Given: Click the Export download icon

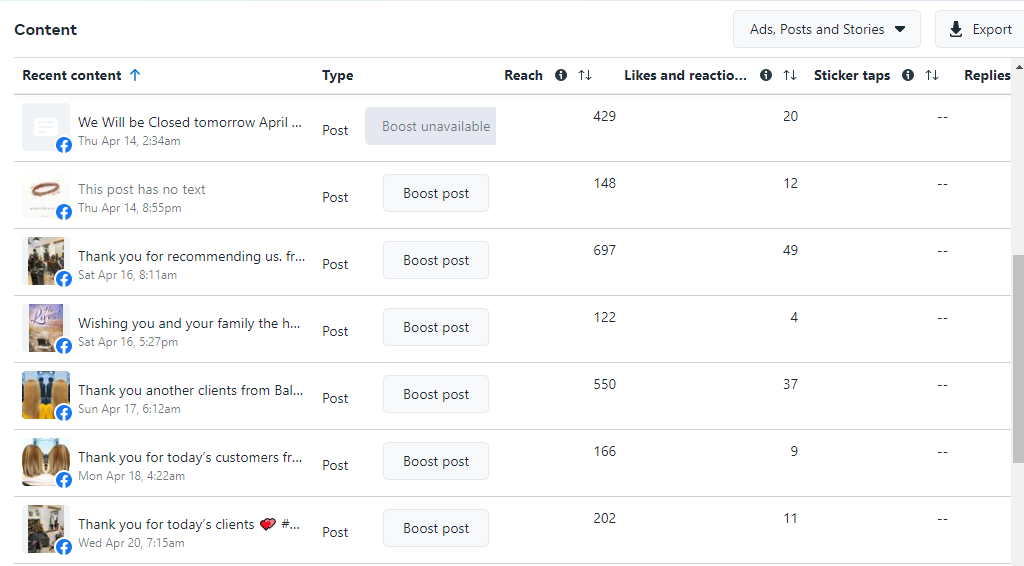Looking at the screenshot, I should (956, 29).
